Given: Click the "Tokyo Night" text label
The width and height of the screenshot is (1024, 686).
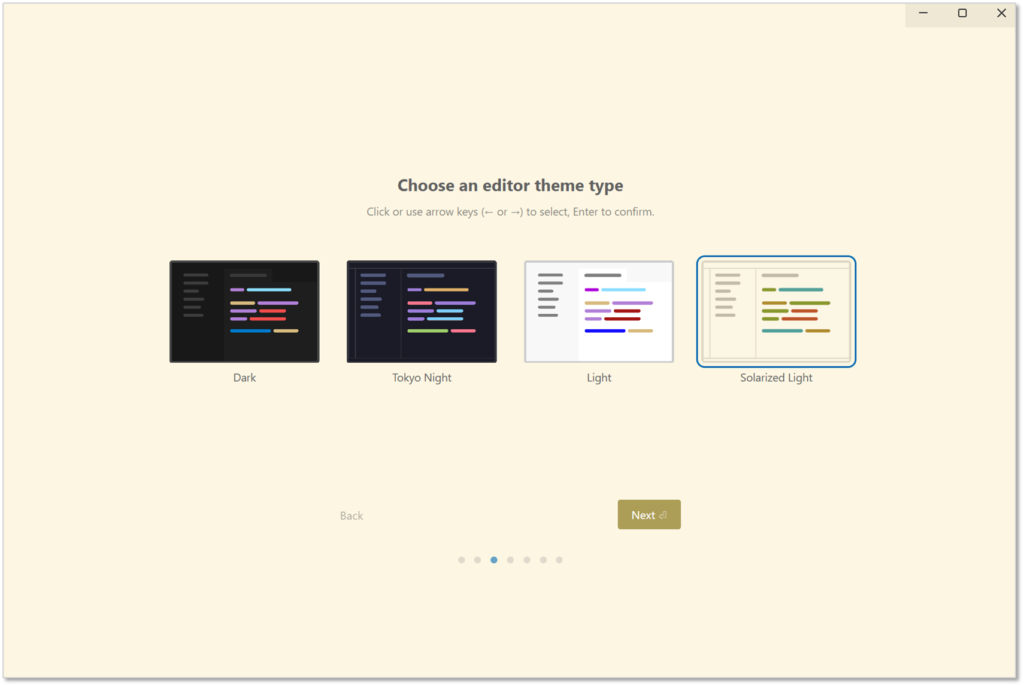Looking at the screenshot, I should 421,378.
